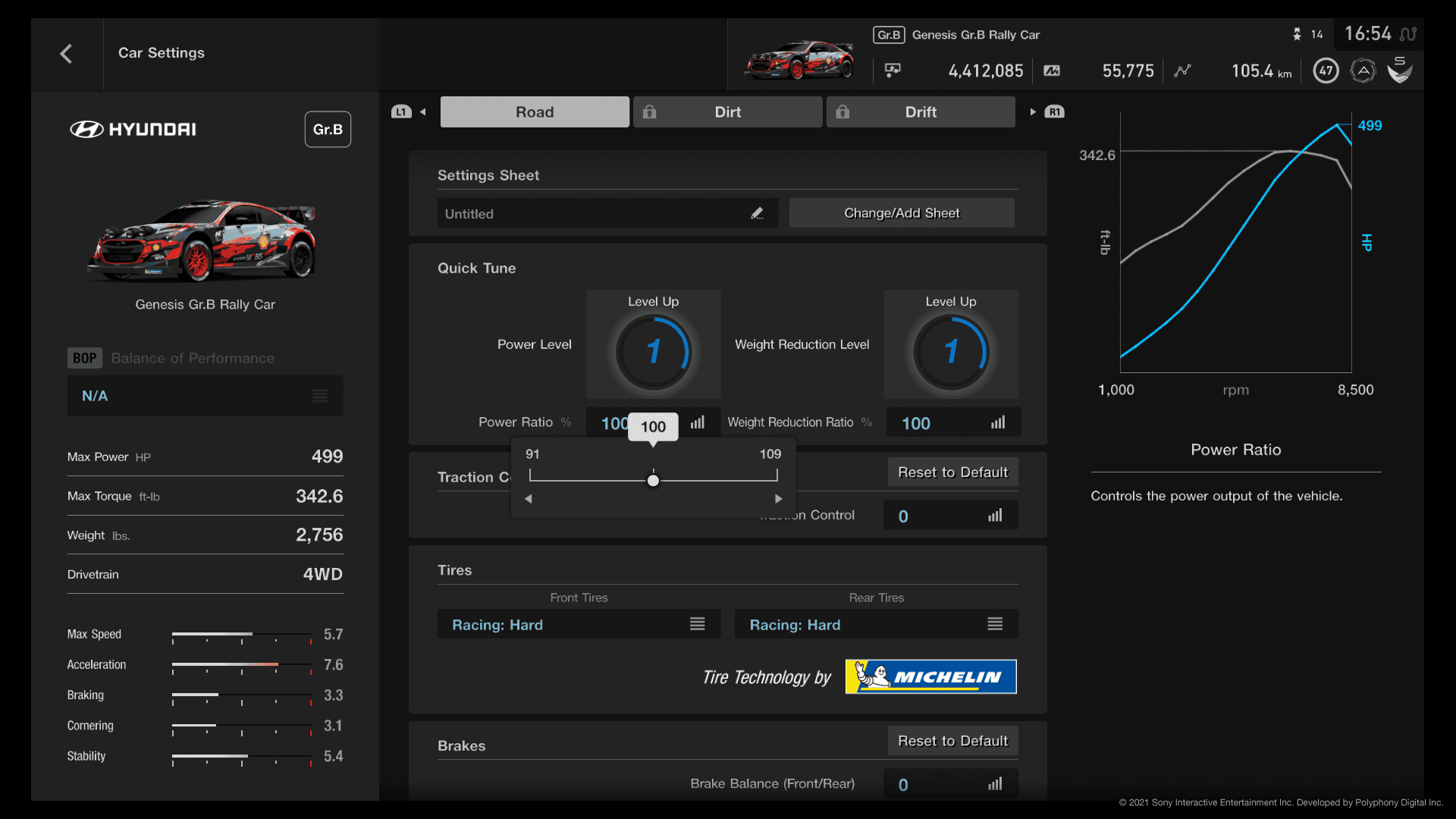The height and width of the screenshot is (819, 1456).
Task: Click the bar-graph icon beside Power Ratio value
Action: click(x=698, y=422)
